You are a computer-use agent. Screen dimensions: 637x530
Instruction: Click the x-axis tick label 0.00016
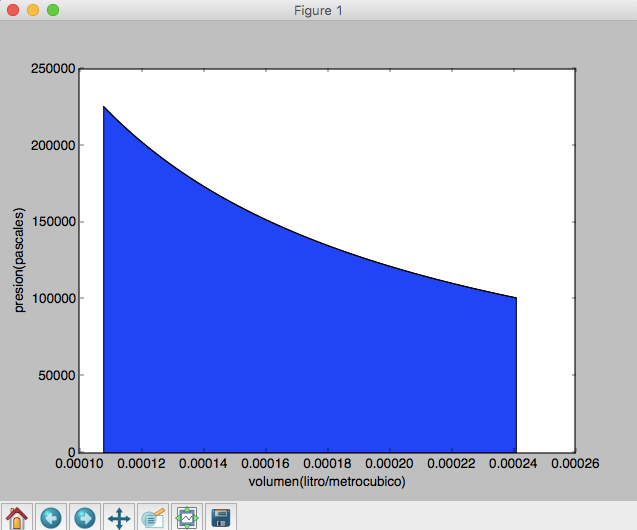point(265,463)
